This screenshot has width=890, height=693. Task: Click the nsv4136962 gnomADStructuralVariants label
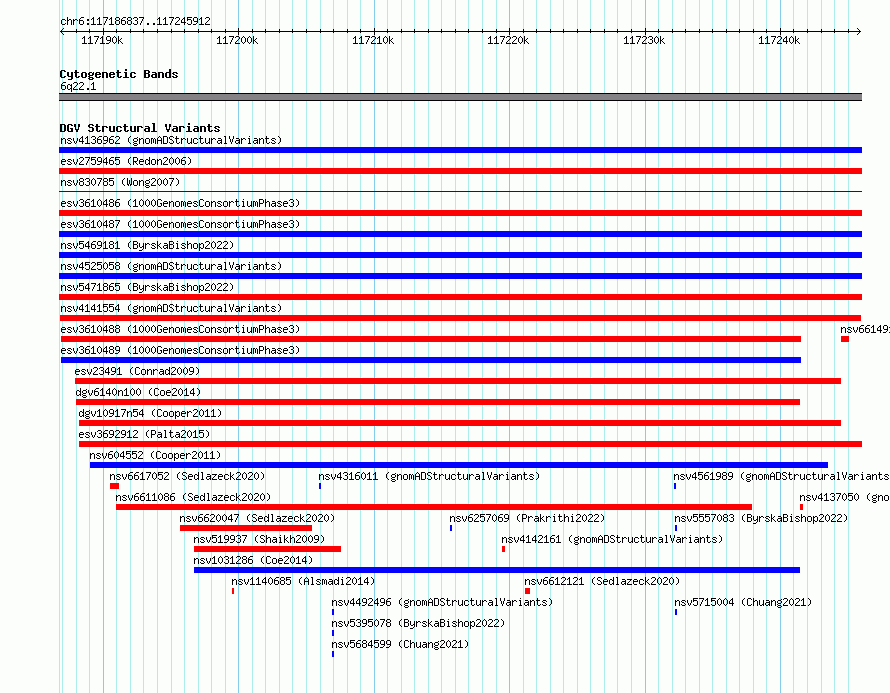click(171, 140)
